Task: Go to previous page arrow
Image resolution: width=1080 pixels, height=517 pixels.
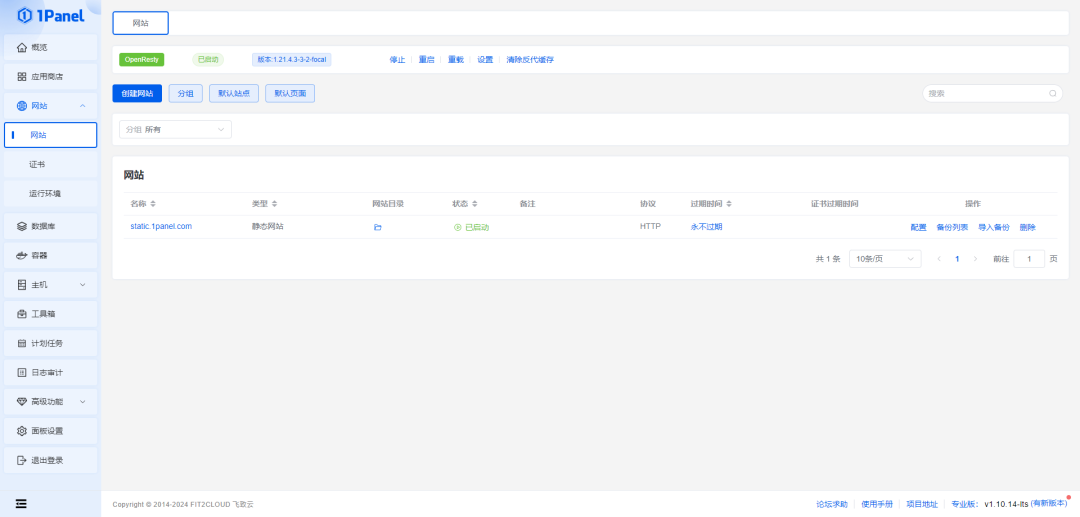Action: coord(939,259)
